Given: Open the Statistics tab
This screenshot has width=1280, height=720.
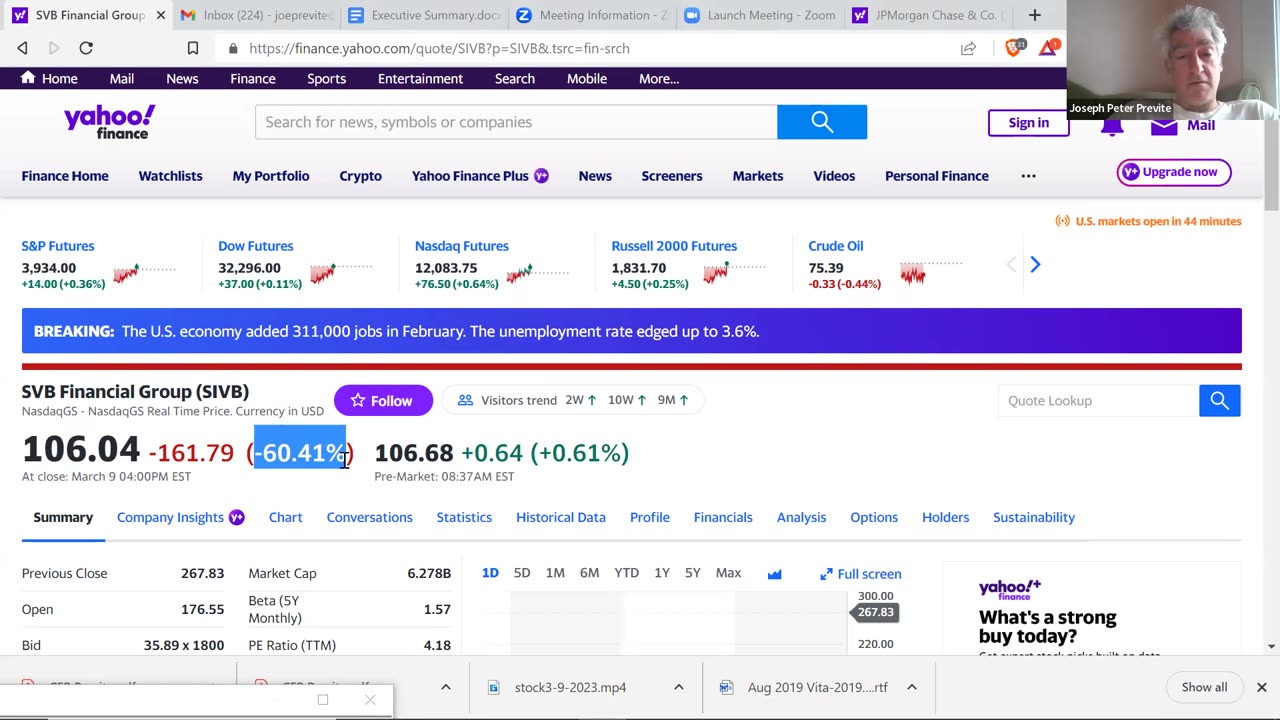Looking at the screenshot, I should click(x=464, y=517).
